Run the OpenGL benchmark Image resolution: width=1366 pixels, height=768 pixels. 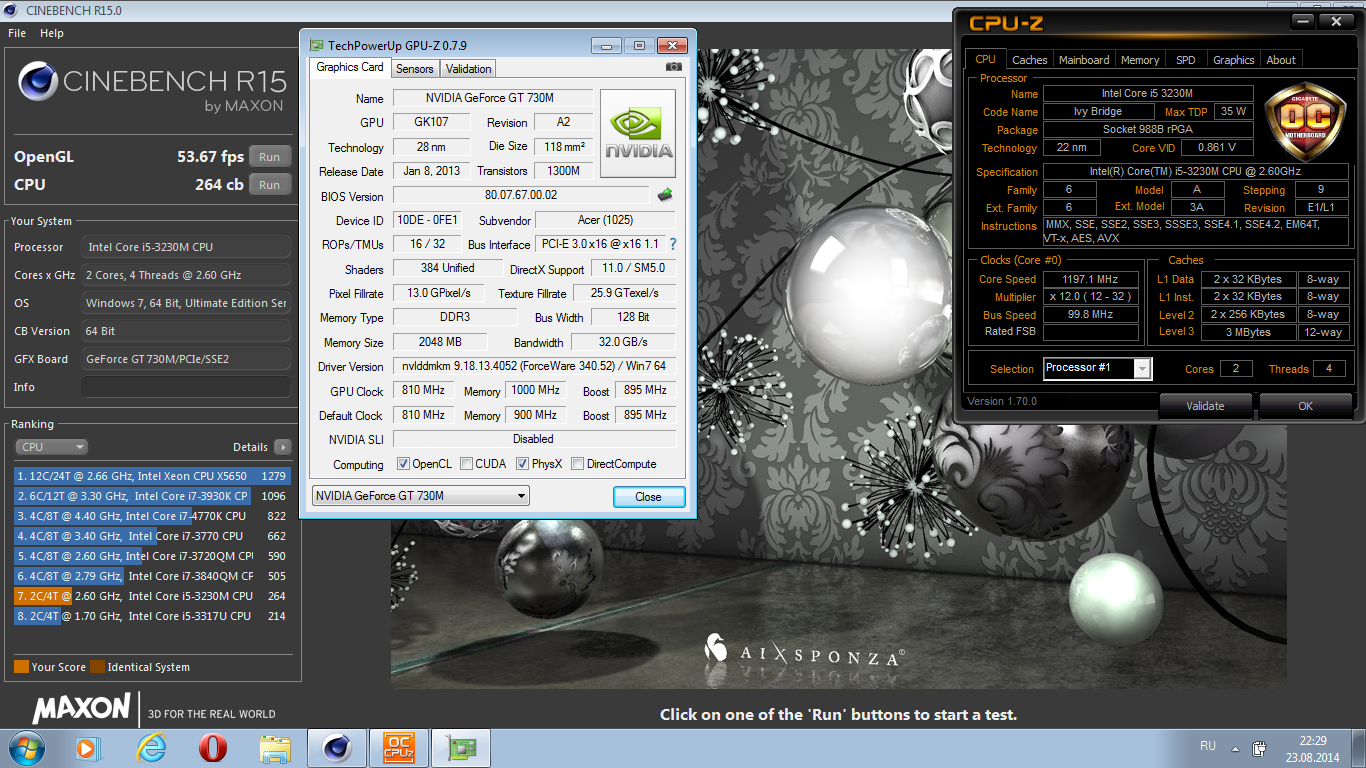click(270, 157)
